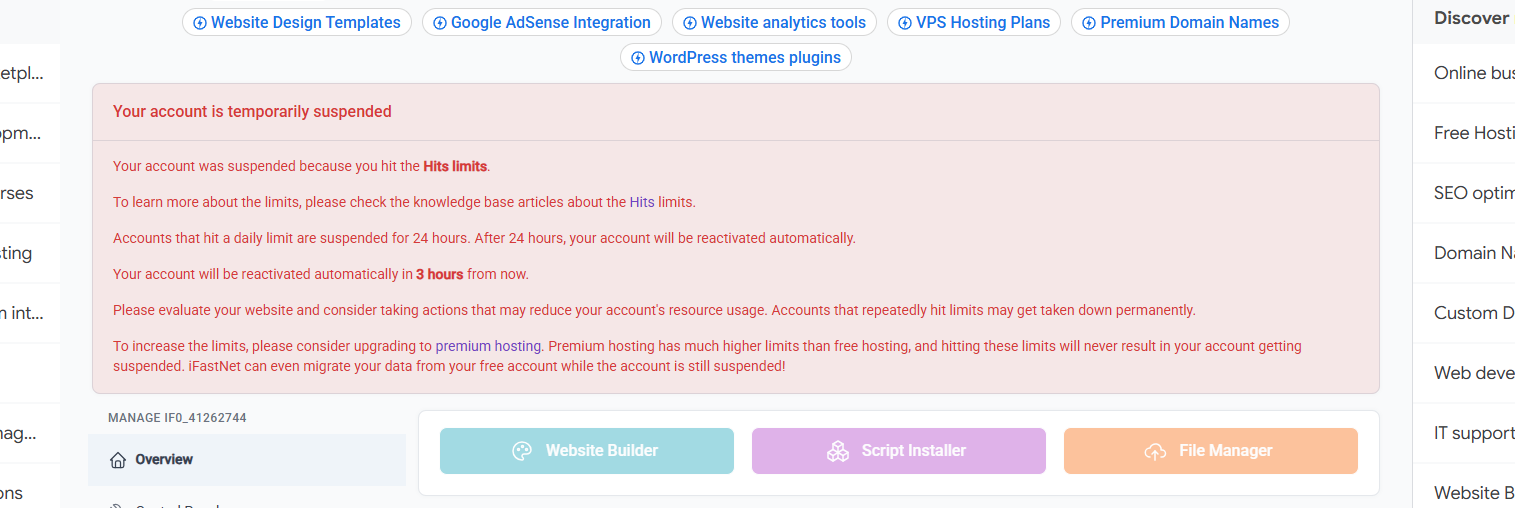Select the Custom D... item in Discover

click(x=1473, y=313)
